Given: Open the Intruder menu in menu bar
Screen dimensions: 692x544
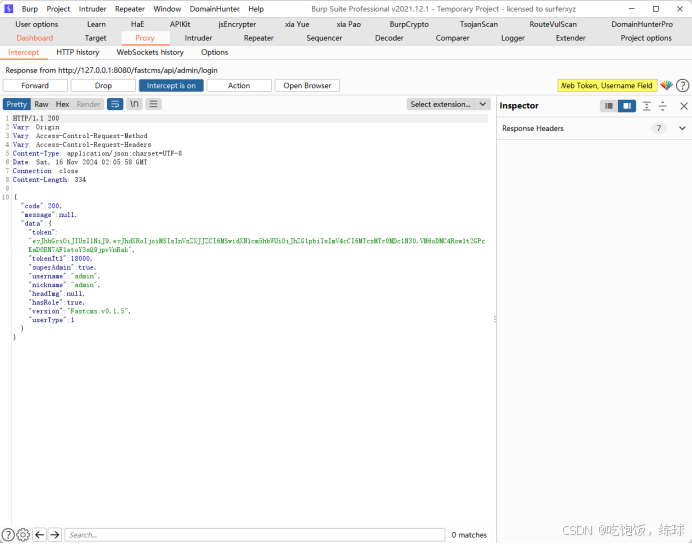Looking at the screenshot, I should click(x=92, y=9).
